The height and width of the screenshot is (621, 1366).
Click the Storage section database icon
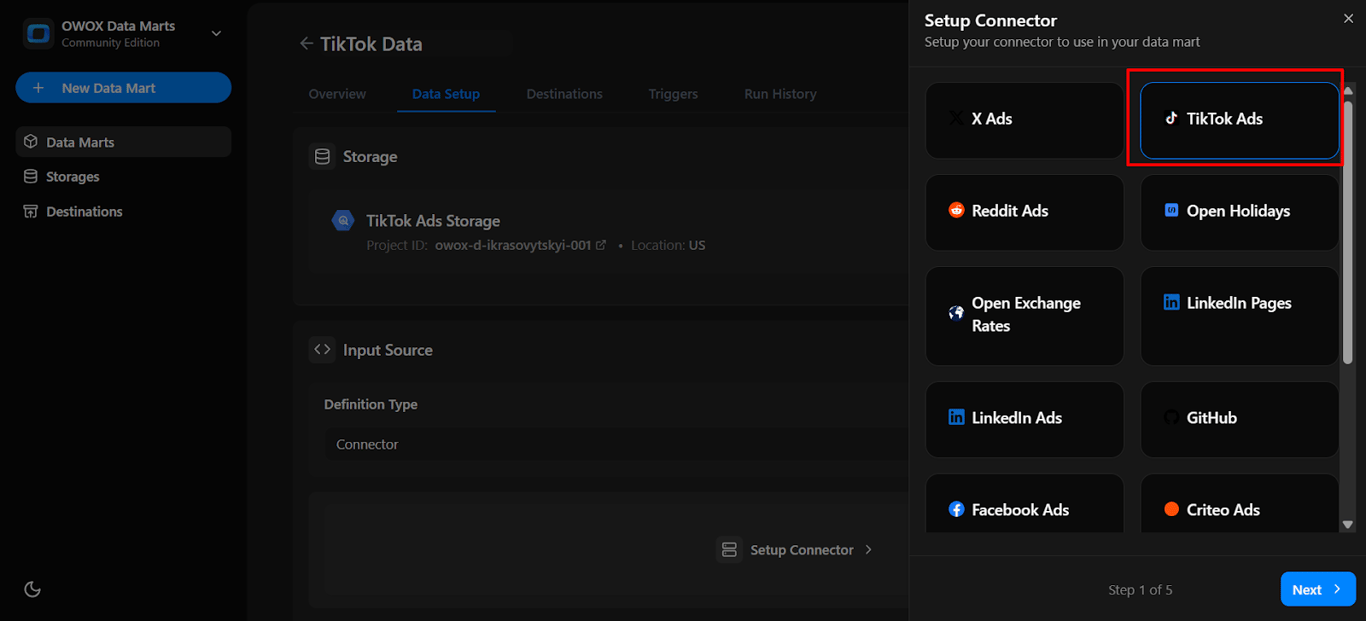[322, 157]
